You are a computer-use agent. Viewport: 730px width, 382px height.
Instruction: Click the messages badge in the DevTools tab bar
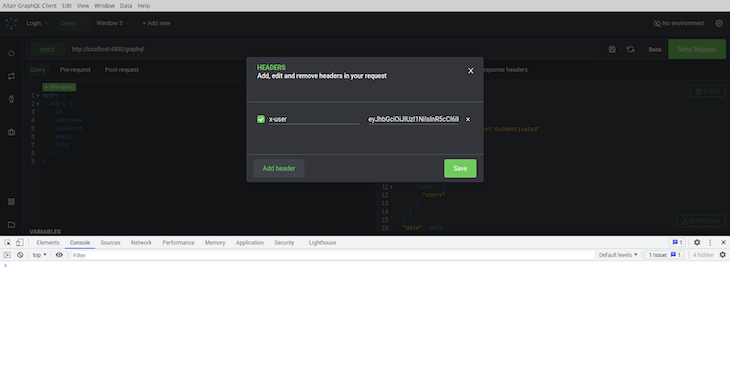677,242
